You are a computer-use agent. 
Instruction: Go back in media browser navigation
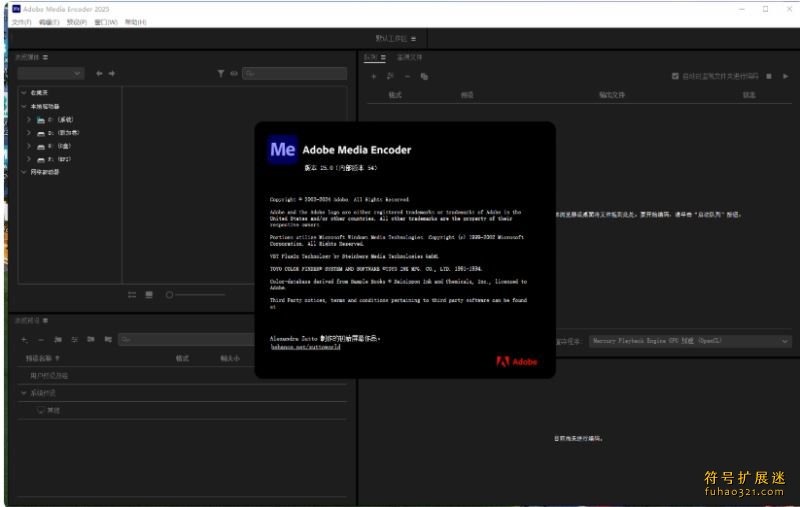[99, 73]
